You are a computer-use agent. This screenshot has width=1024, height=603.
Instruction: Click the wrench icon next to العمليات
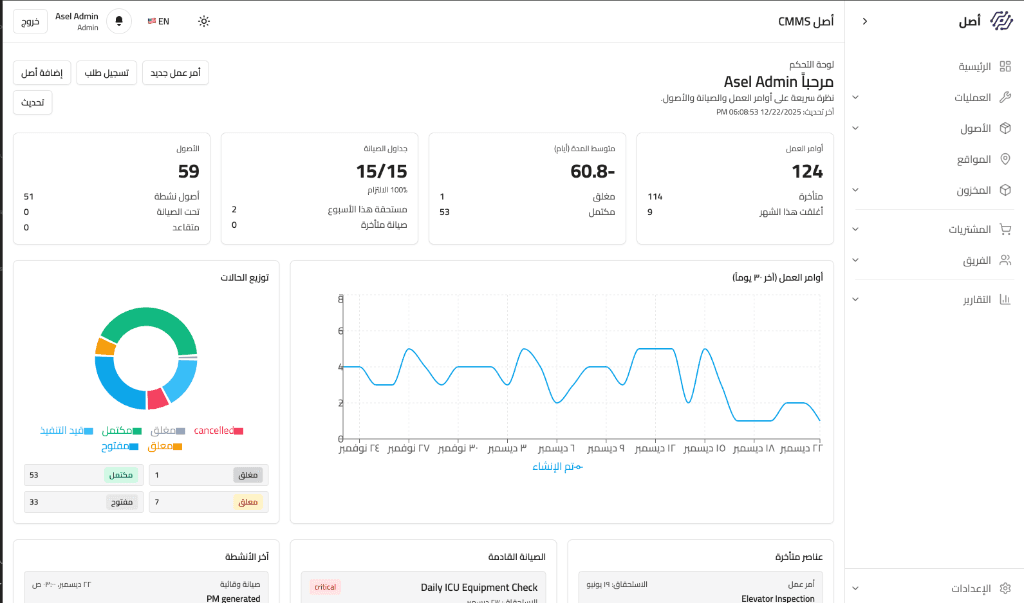click(1006, 97)
